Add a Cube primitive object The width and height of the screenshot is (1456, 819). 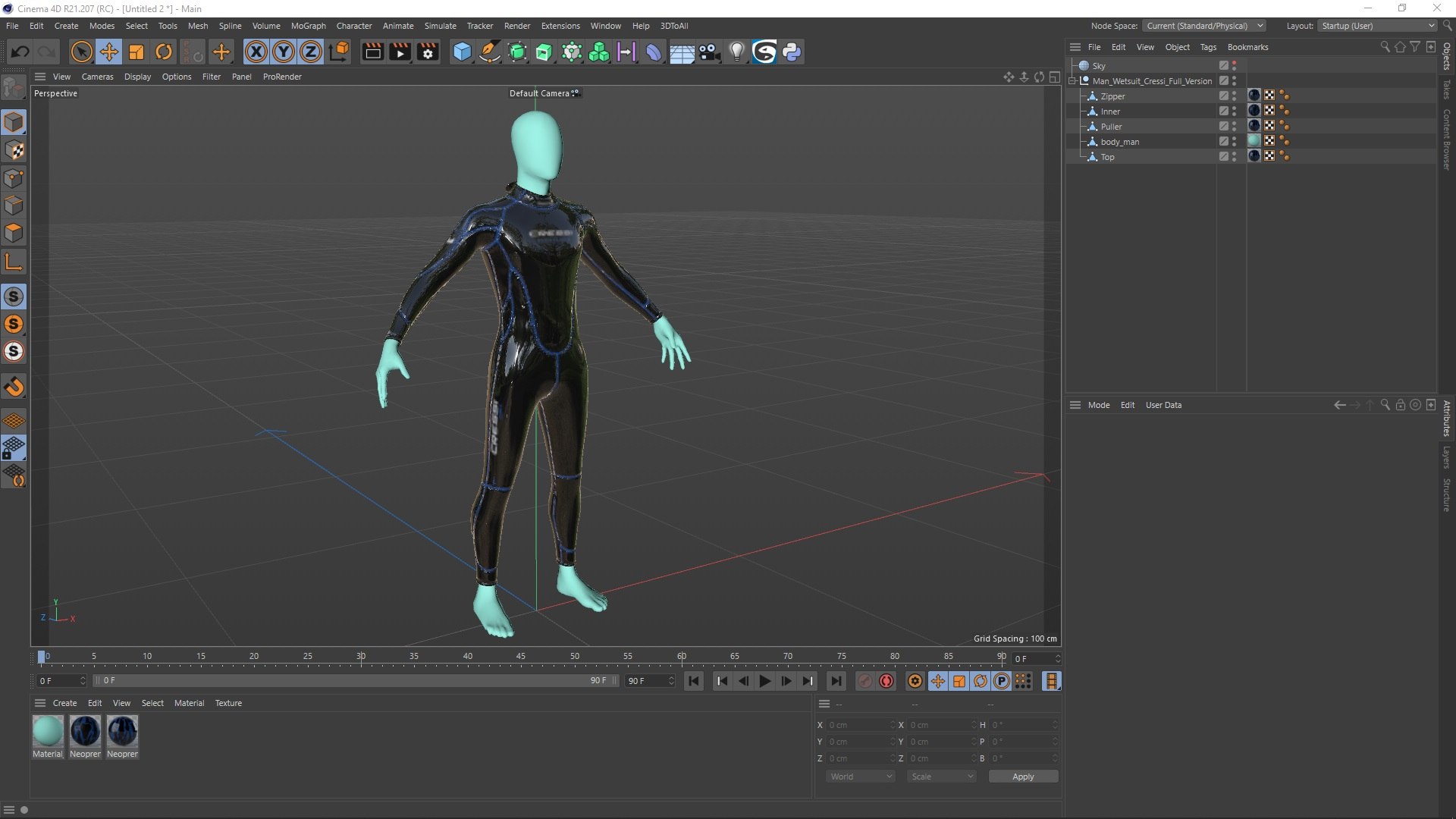click(x=462, y=52)
